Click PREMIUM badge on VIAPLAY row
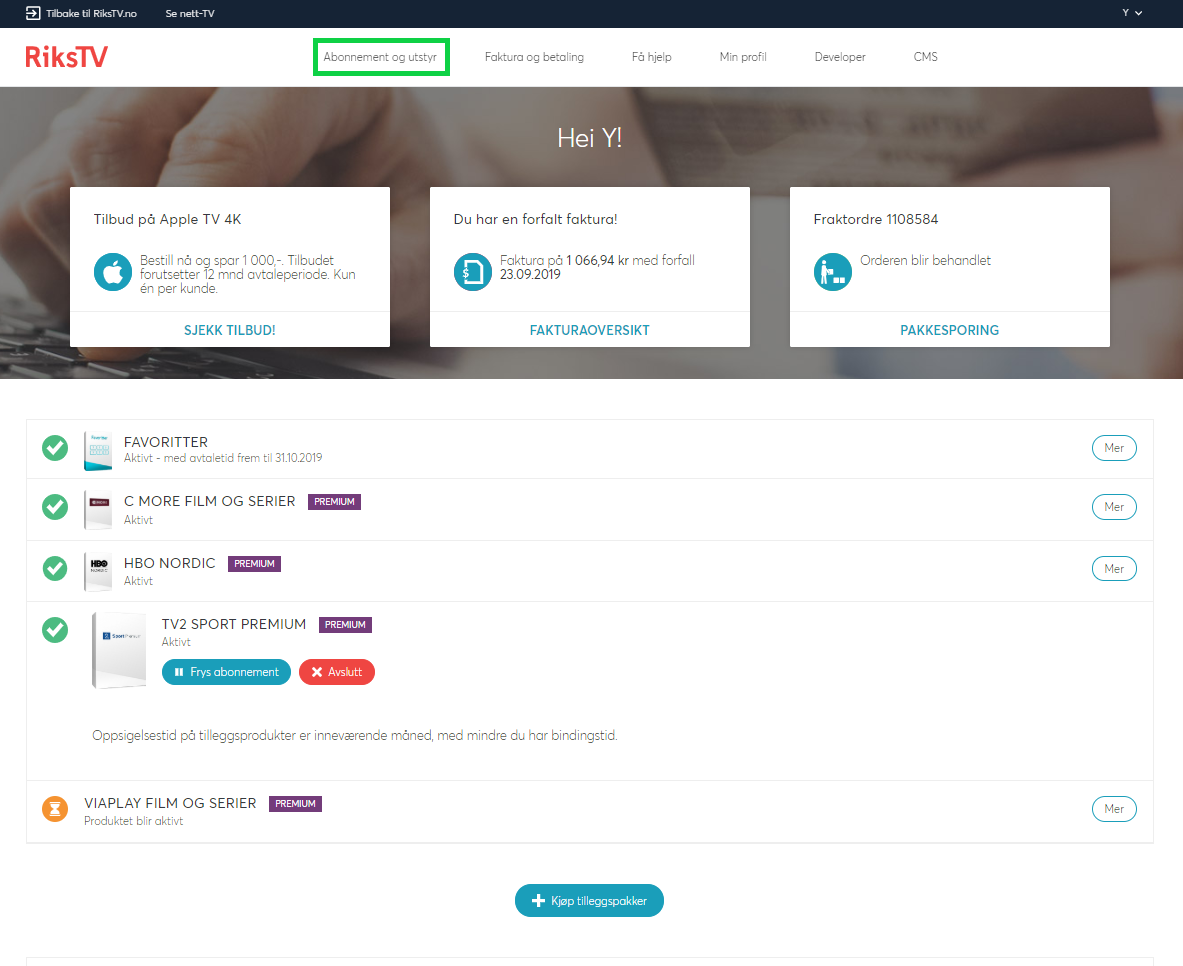 pyautogui.click(x=295, y=804)
